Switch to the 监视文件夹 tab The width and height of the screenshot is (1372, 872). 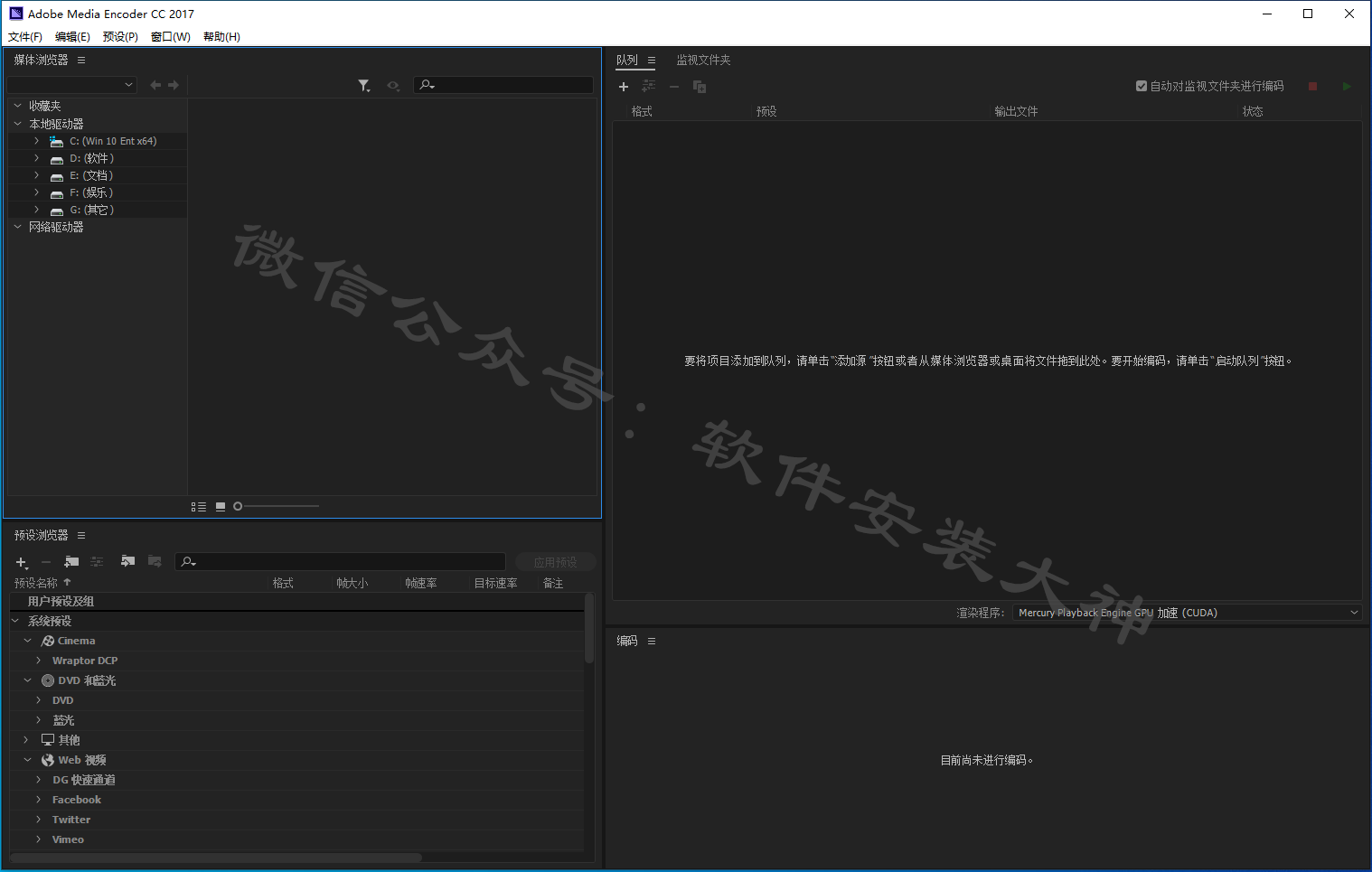703,61
